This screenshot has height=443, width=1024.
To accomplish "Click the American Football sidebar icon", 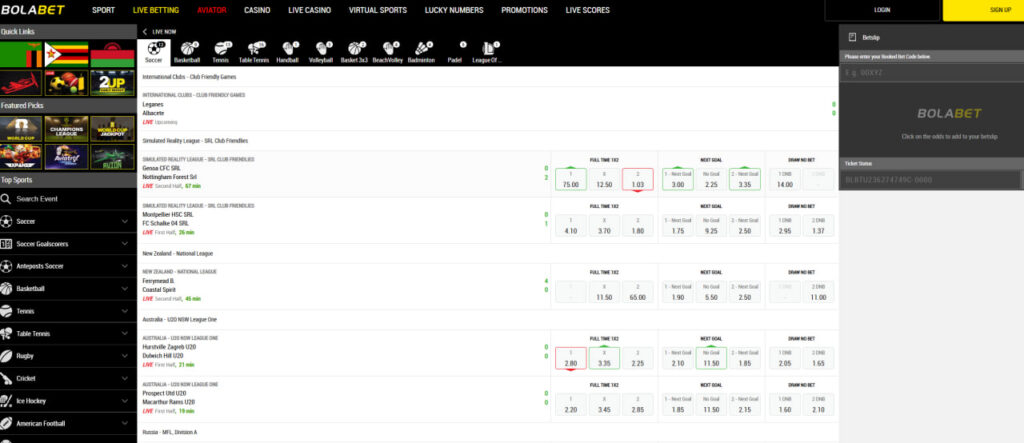I will pyautogui.click(x=6, y=423).
